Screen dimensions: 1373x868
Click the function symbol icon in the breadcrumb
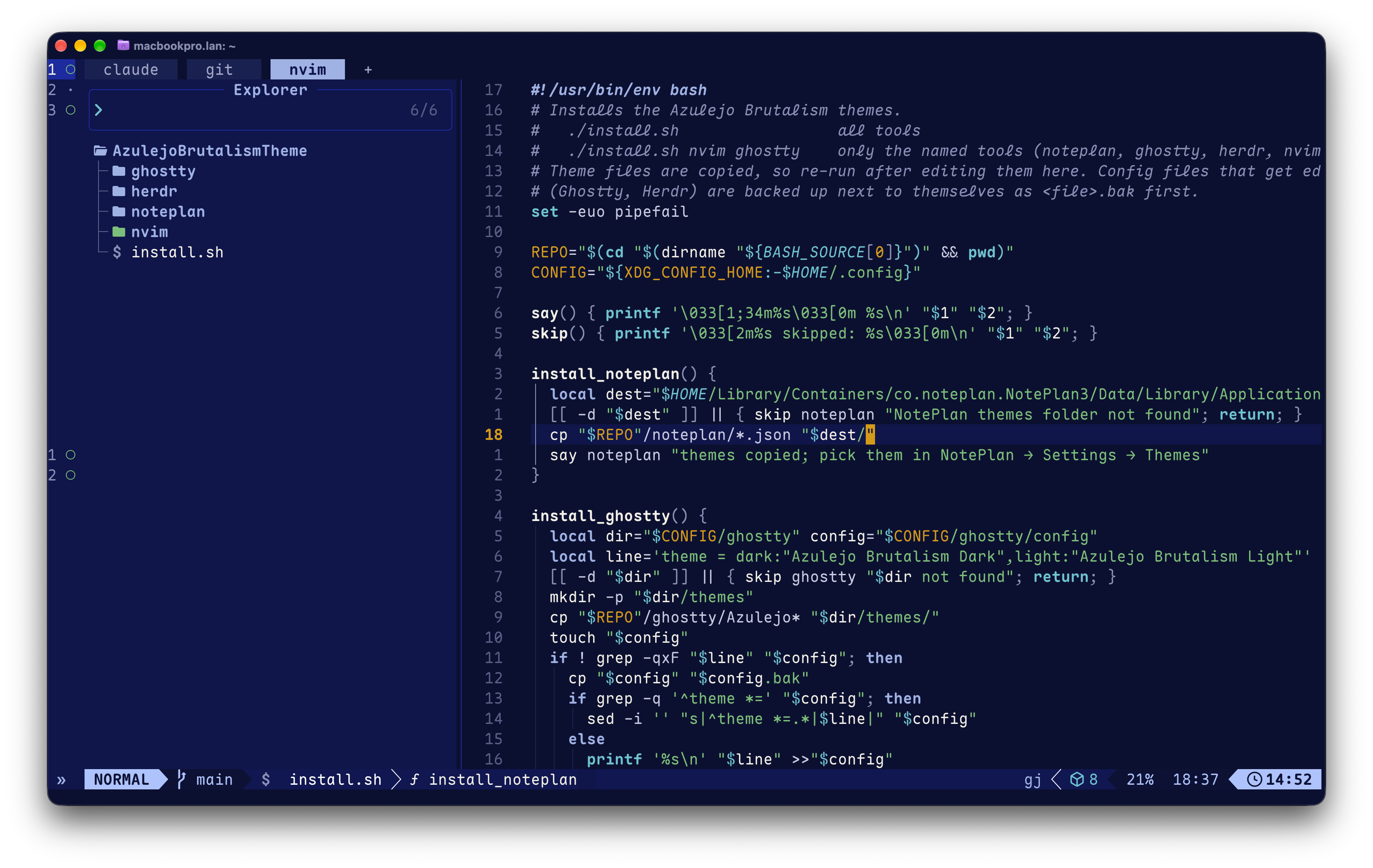[x=415, y=779]
